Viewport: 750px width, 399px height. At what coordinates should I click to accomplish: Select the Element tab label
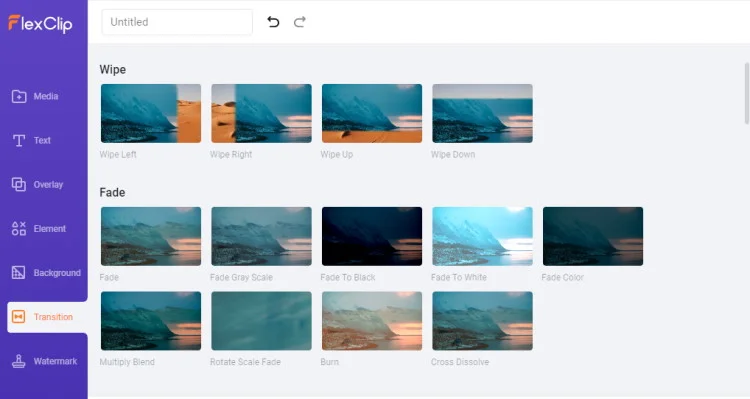click(x=50, y=229)
